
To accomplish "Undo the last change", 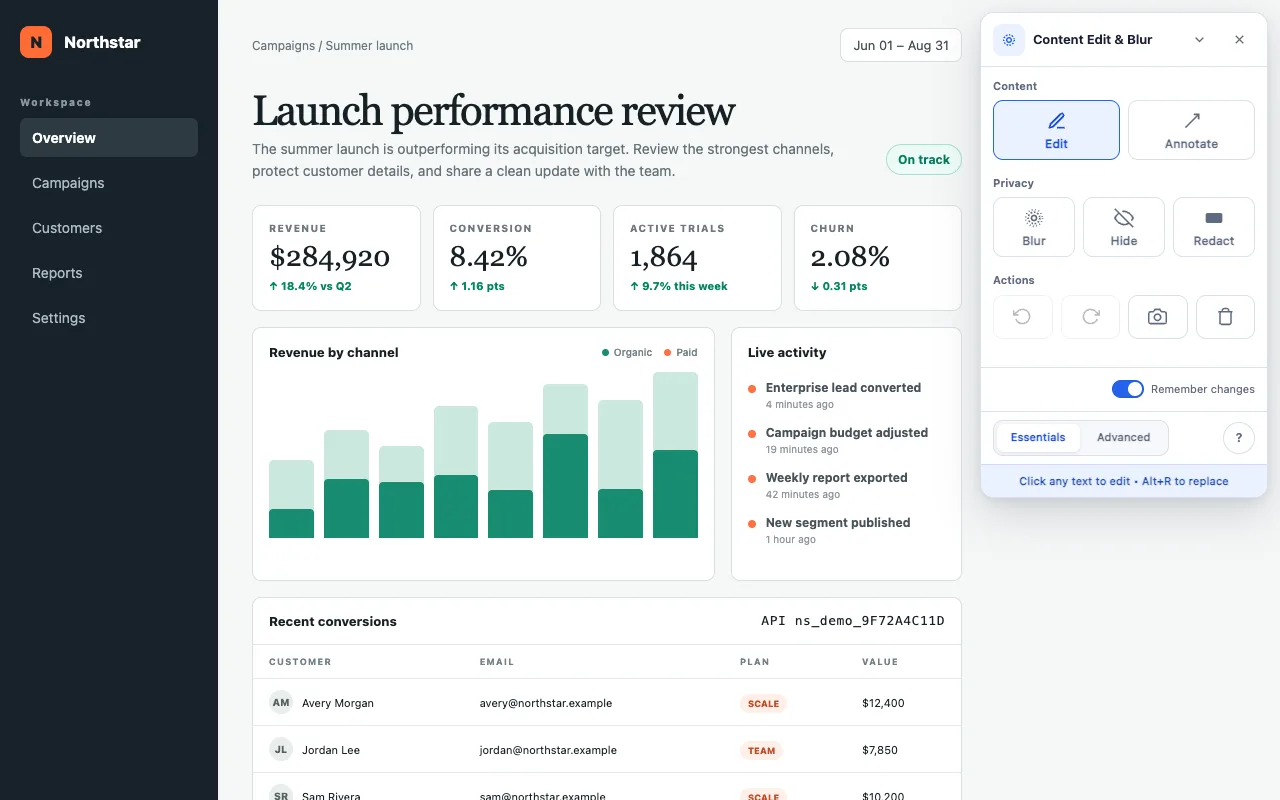I will [1022, 317].
